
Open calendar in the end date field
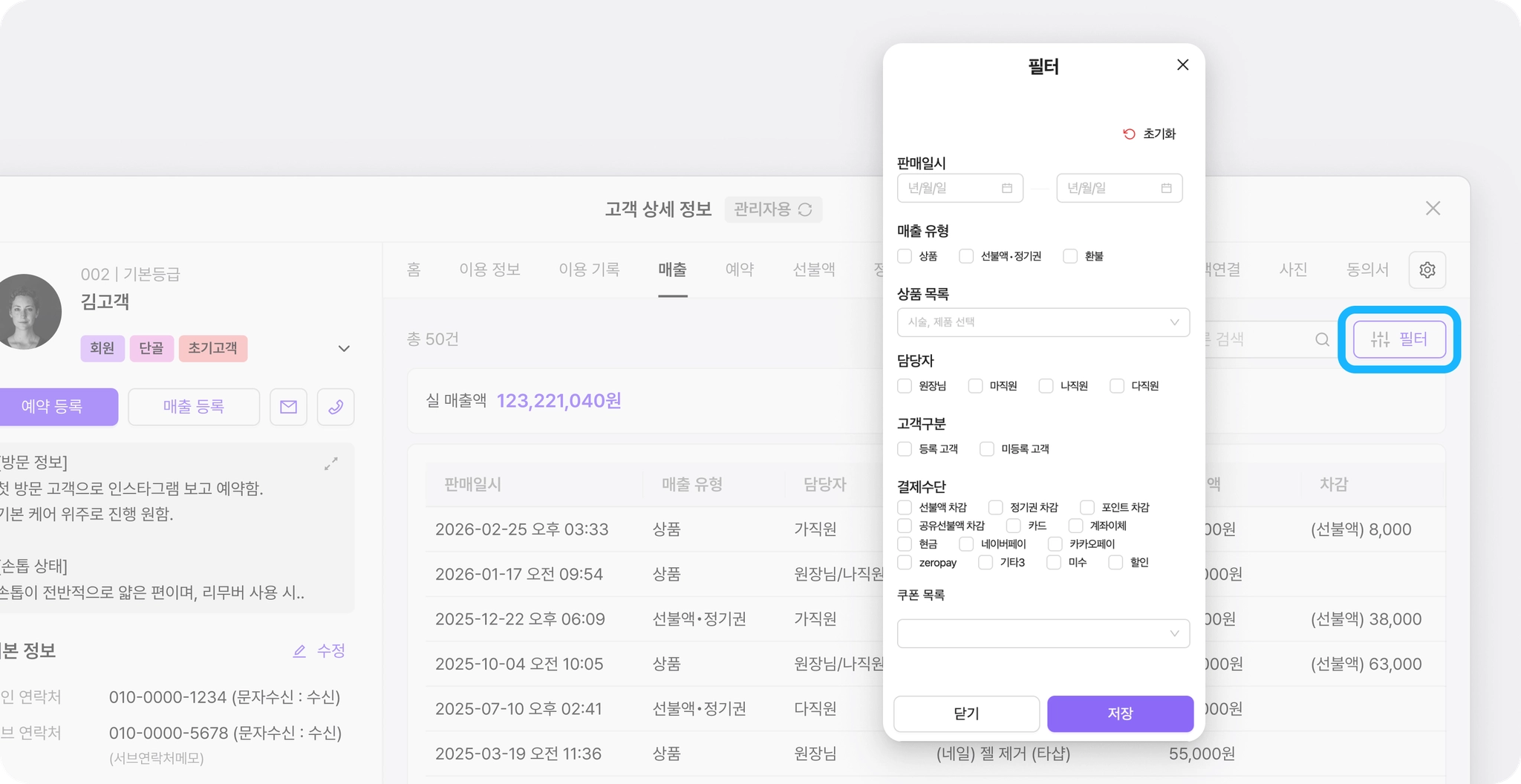[x=1166, y=188]
